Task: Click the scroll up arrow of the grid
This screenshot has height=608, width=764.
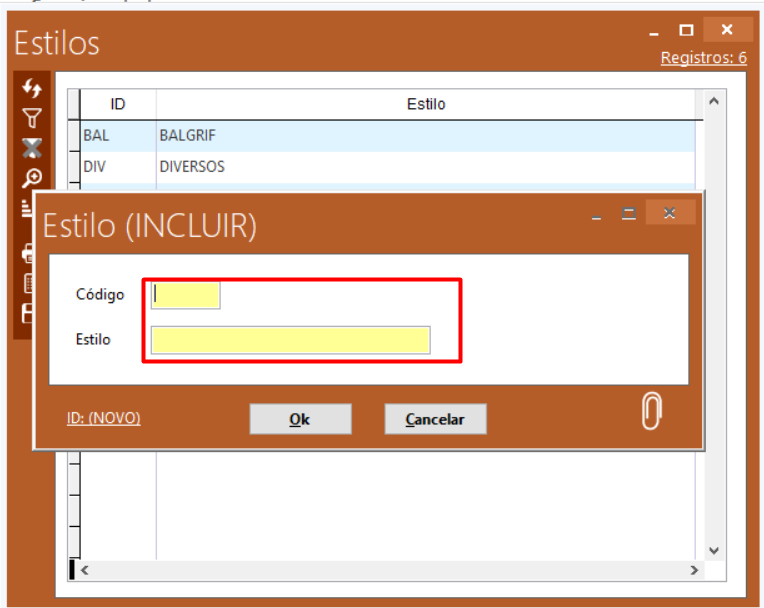Action: tap(714, 101)
